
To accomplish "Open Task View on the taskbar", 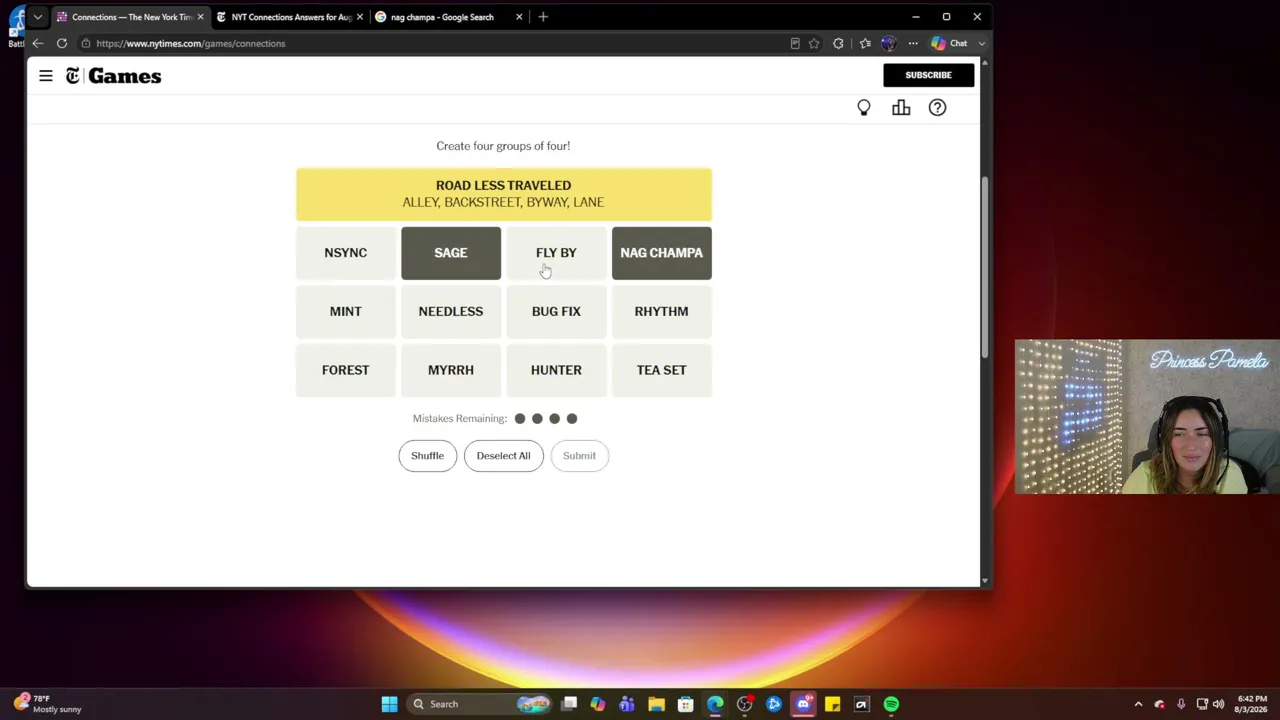I will click(569, 704).
